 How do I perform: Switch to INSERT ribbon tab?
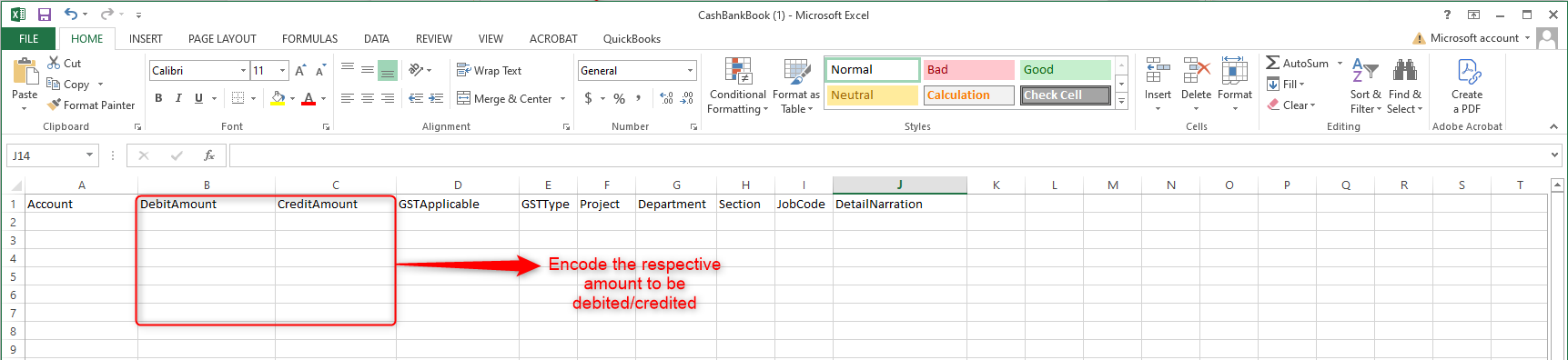(x=146, y=39)
